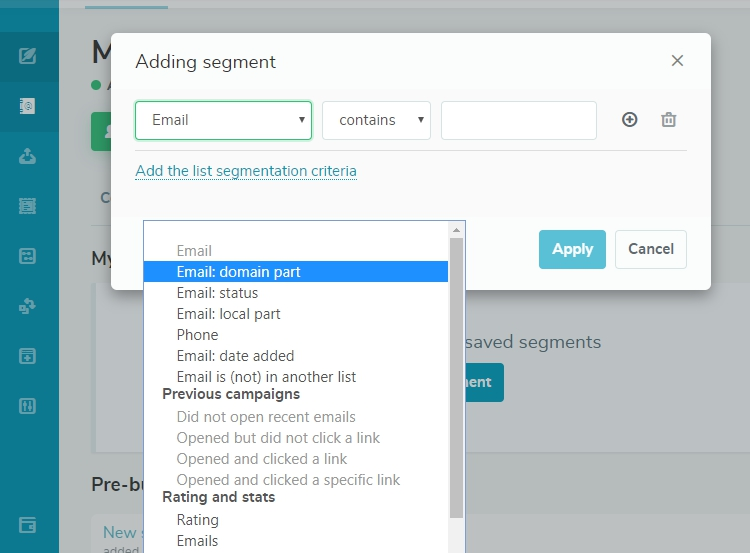The height and width of the screenshot is (553, 750).
Task: Open the wallet icon at the sidebar bottom
Action: pyautogui.click(x=28, y=525)
